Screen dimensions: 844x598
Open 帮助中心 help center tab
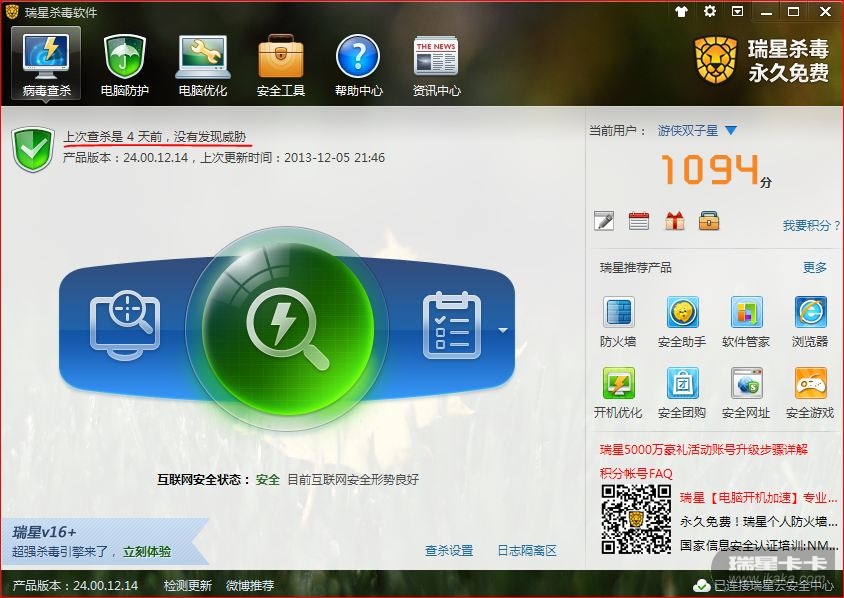click(x=358, y=65)
